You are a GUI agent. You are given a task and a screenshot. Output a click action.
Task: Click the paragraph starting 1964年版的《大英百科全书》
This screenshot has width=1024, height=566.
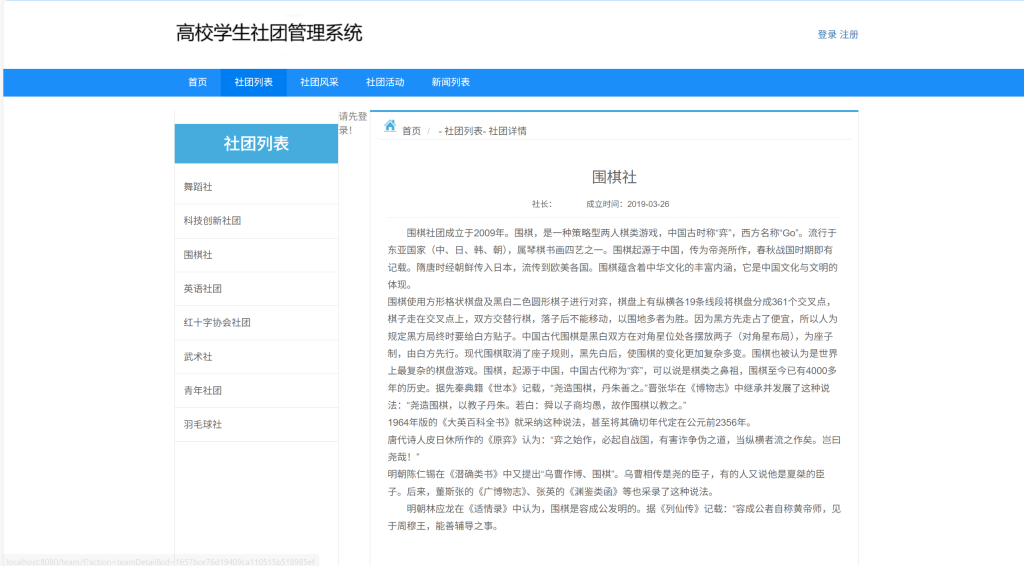(x=571, y=422)
